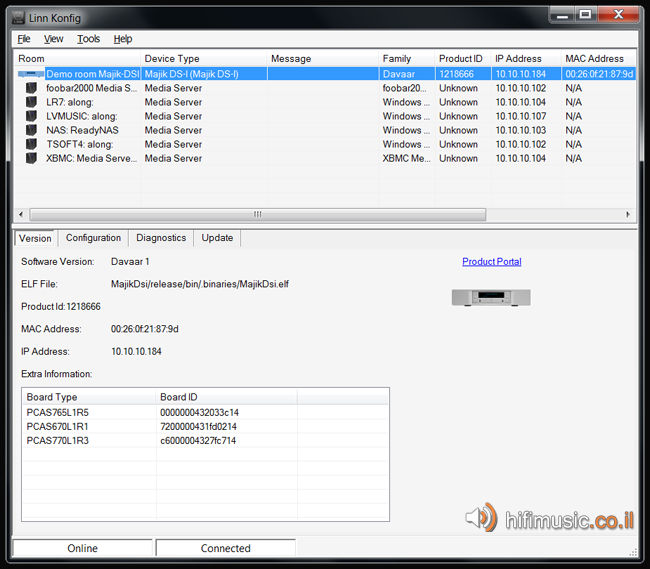Click the Online status bar panel
This screenshot has width=650, height=569.
pos(82,548)
